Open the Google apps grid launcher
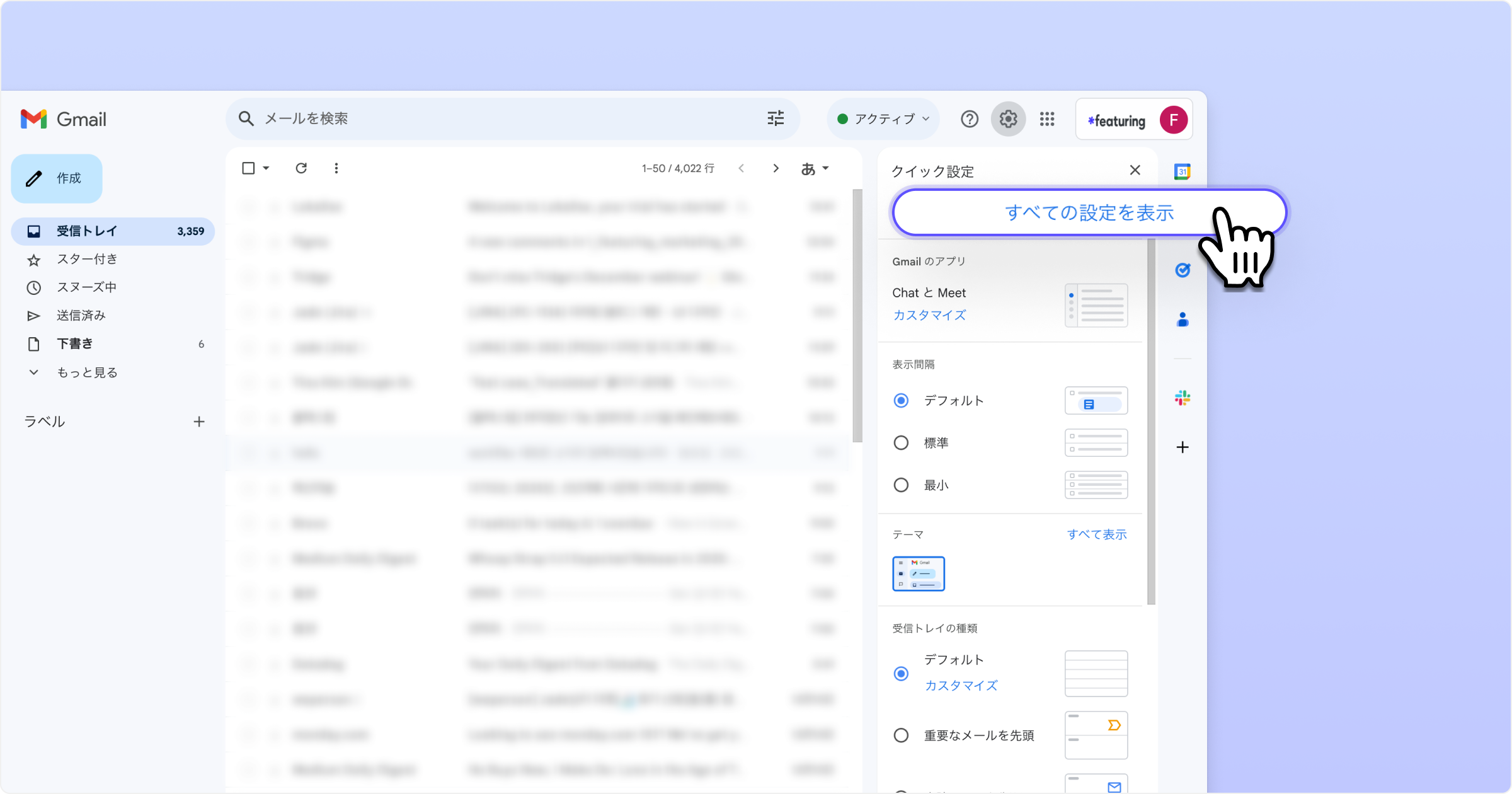 pyautogui.click(x=1047, y=119)
